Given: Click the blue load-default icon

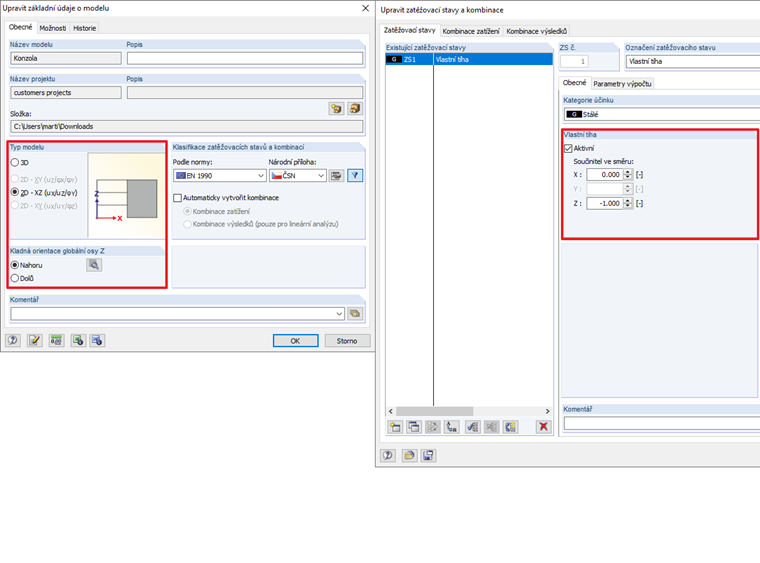Looking at the screenshot, I should 97,341.
